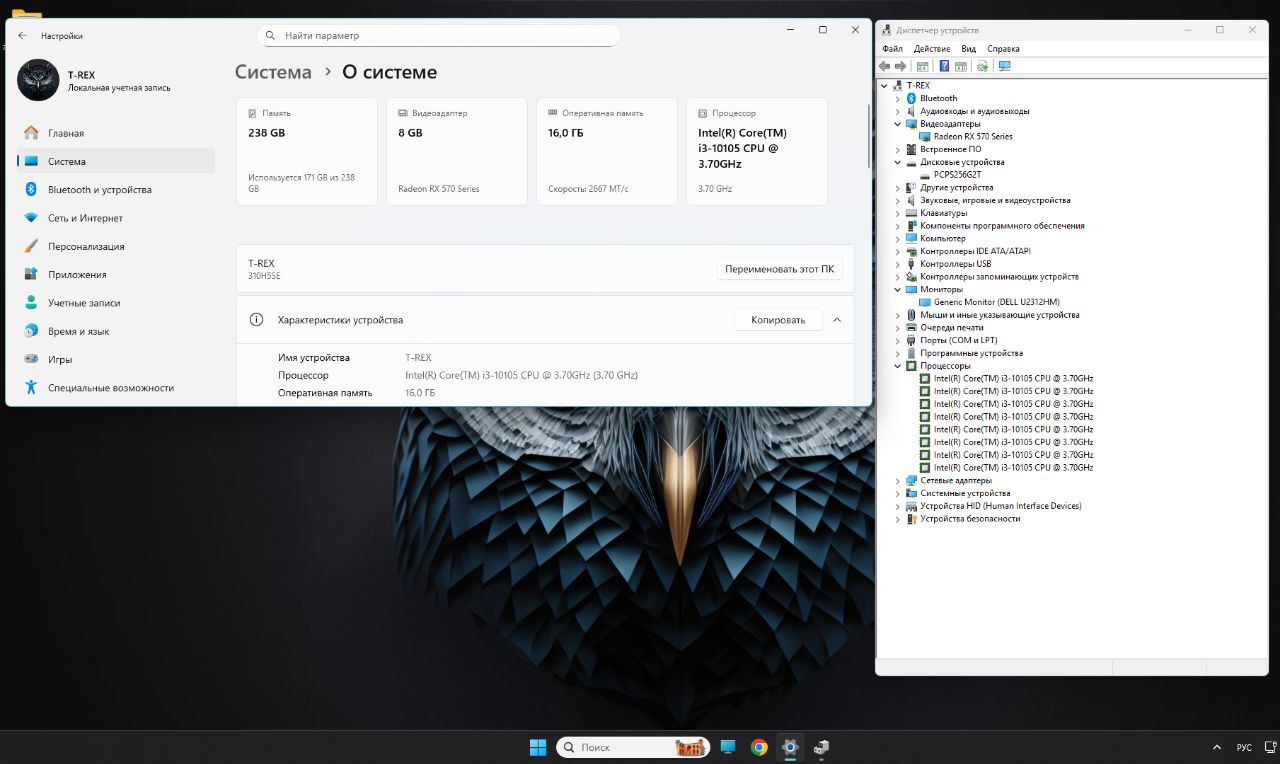Collapse the Характеристики устройства section
The image size is (1280, 764).
coord(837,319)
